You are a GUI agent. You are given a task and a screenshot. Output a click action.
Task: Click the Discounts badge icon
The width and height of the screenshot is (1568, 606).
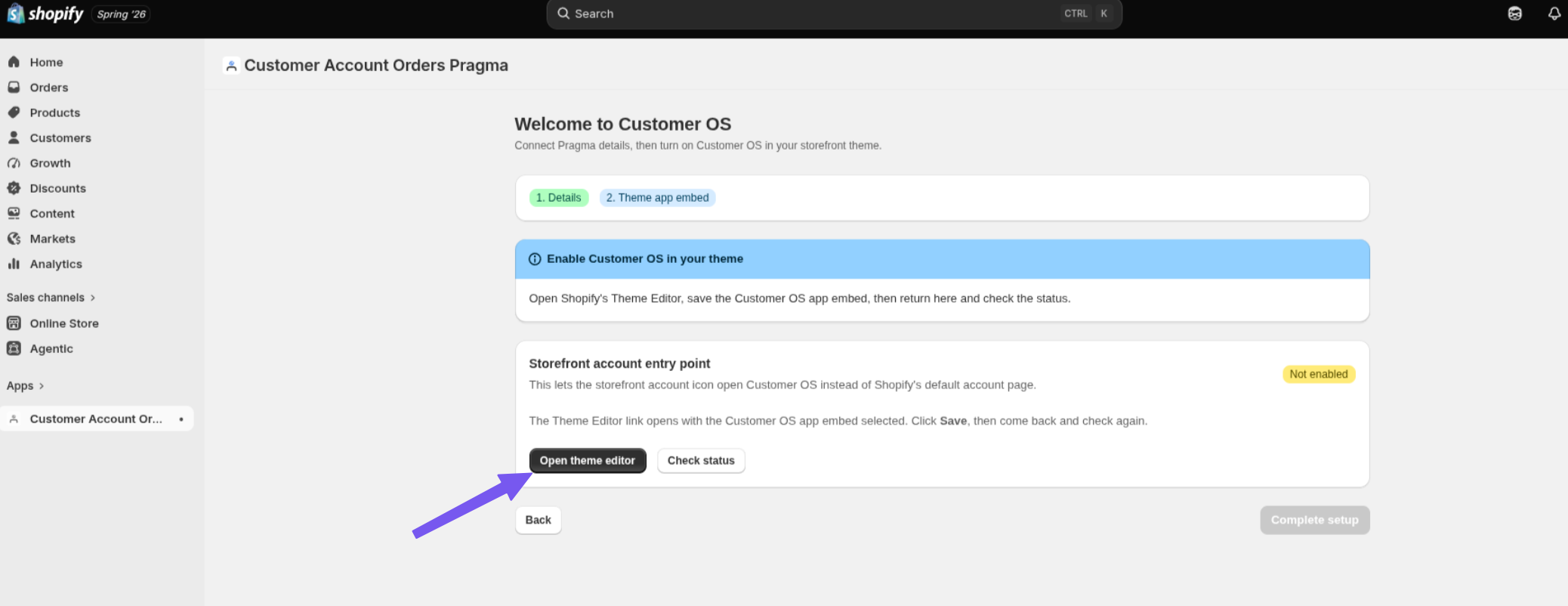point(14,188)
